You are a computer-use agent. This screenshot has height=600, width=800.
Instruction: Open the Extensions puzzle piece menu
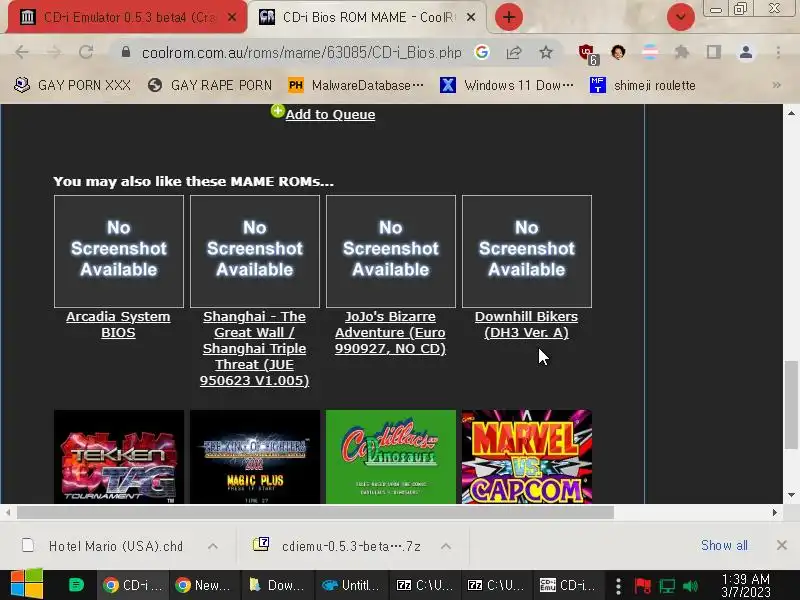[x=682, y=52]
